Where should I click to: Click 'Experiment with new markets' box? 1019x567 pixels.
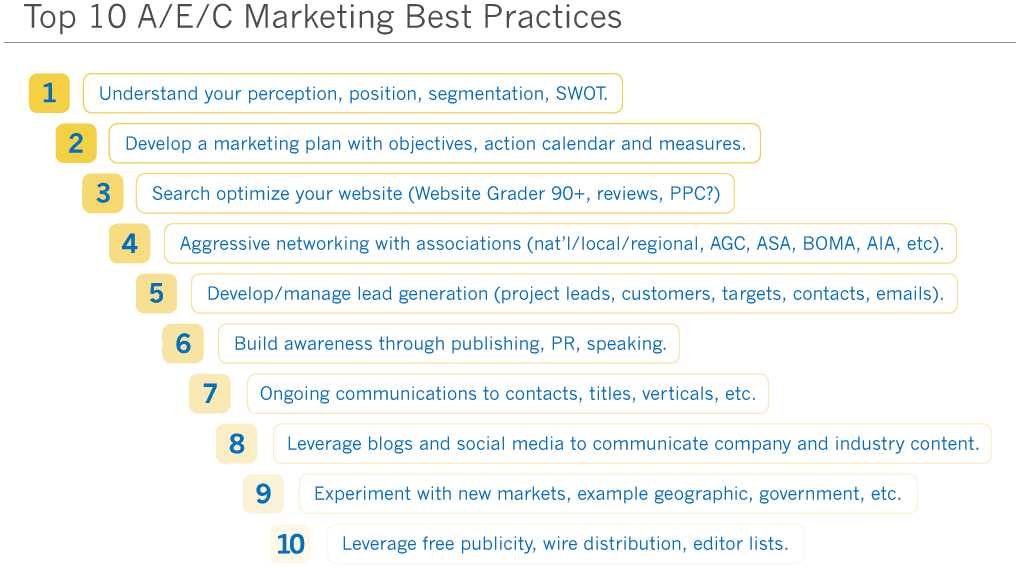coord(608,494)
